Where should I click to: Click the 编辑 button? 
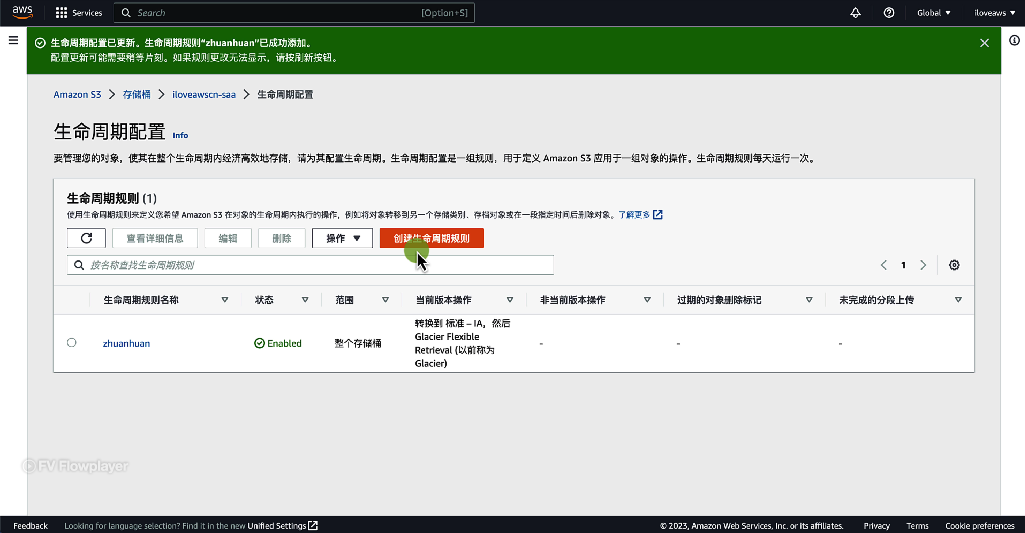click(228, 238)
